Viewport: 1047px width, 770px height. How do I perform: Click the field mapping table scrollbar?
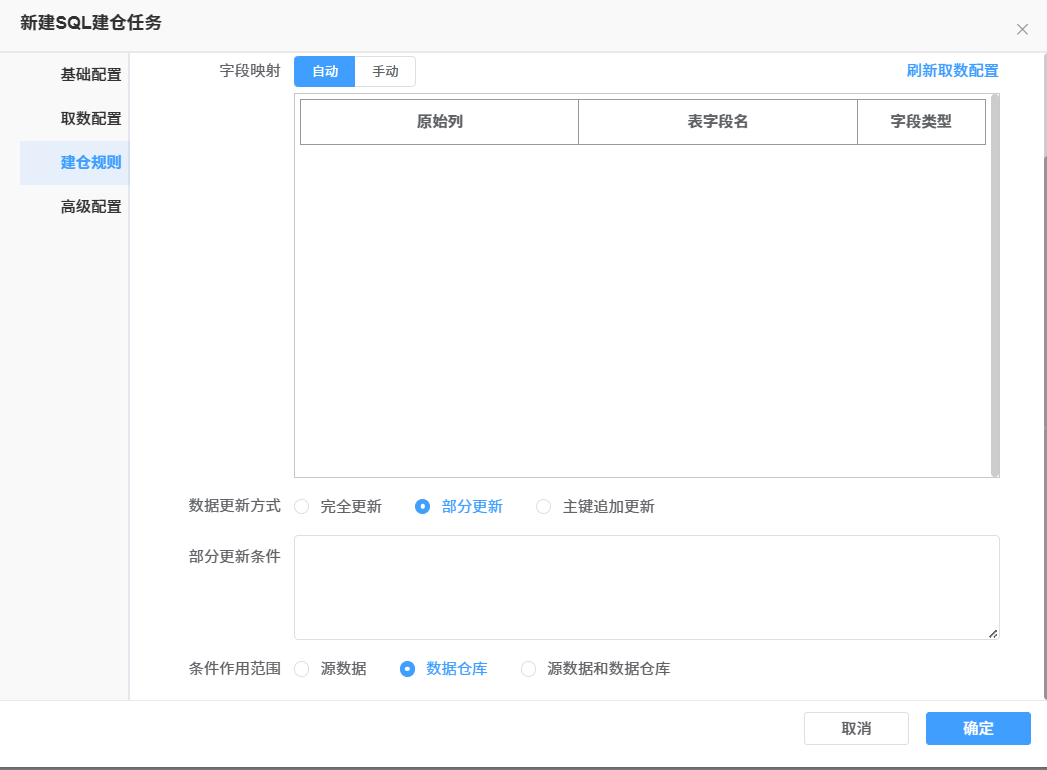point(994,285)
